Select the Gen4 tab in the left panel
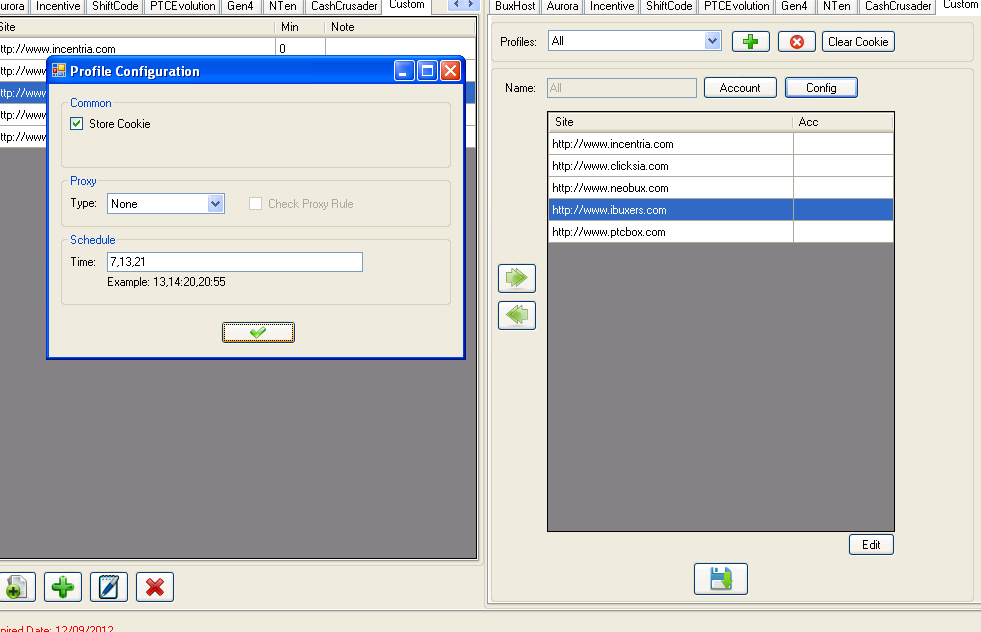The image size is (981, 632). (240, 6)
